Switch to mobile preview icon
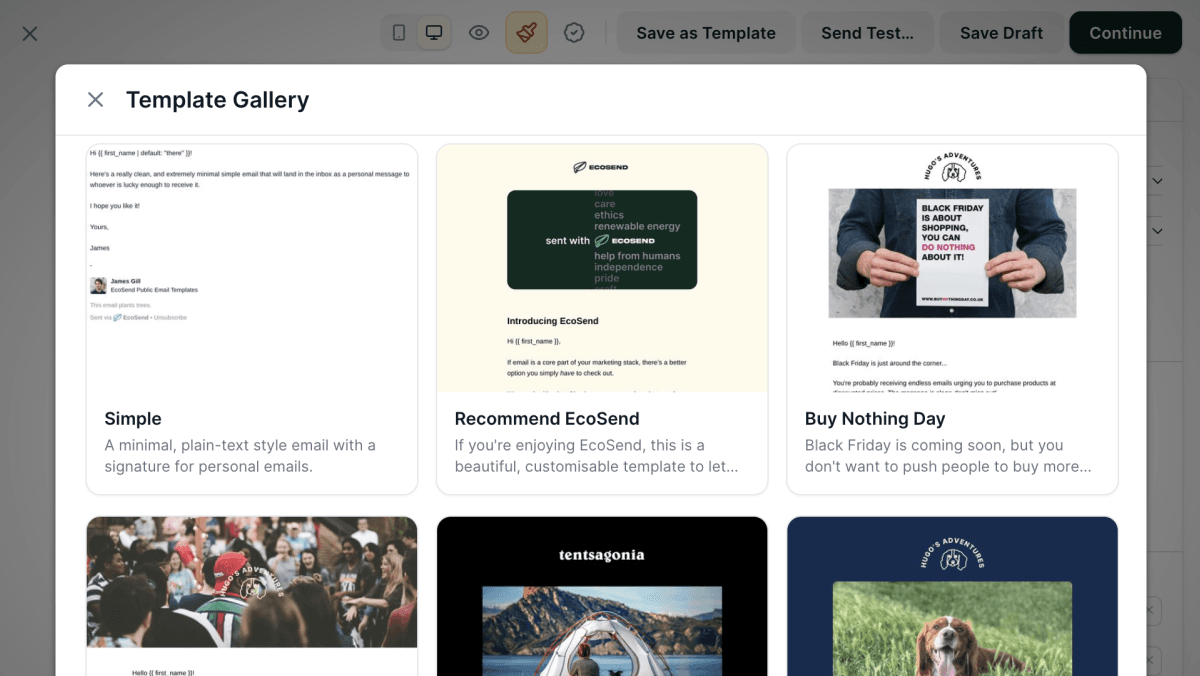The image size is (1200, 676). coord(399,33)
